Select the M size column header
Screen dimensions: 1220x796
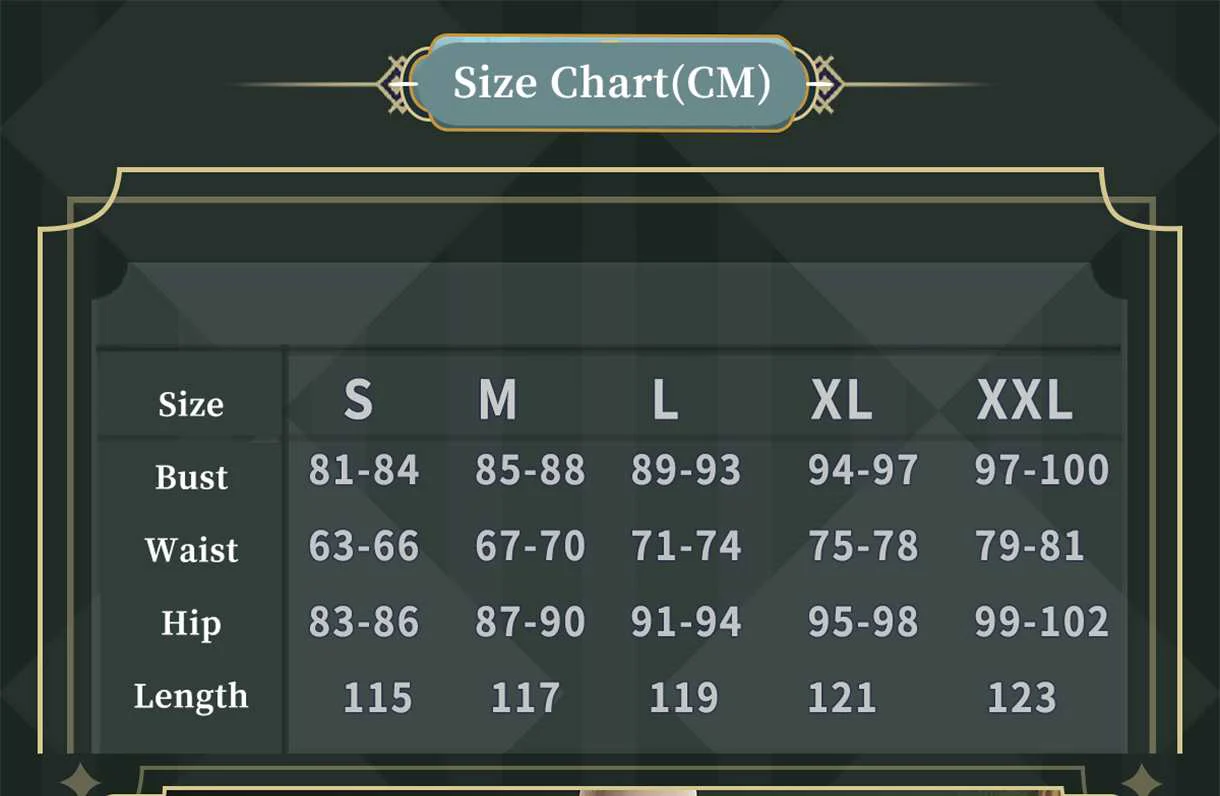coord(497,400)
